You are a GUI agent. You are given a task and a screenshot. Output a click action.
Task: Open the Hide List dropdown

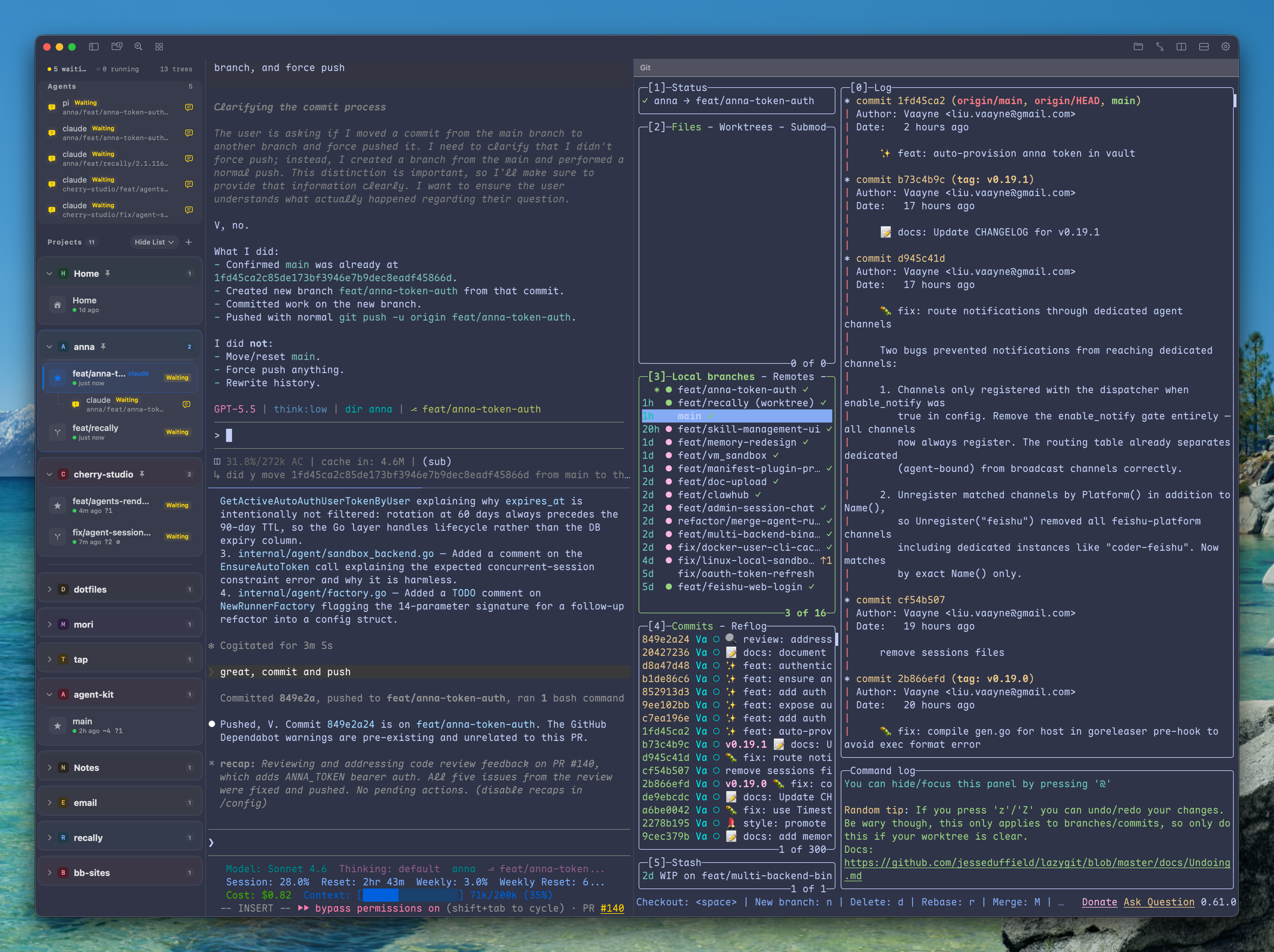tap(154, 242)
